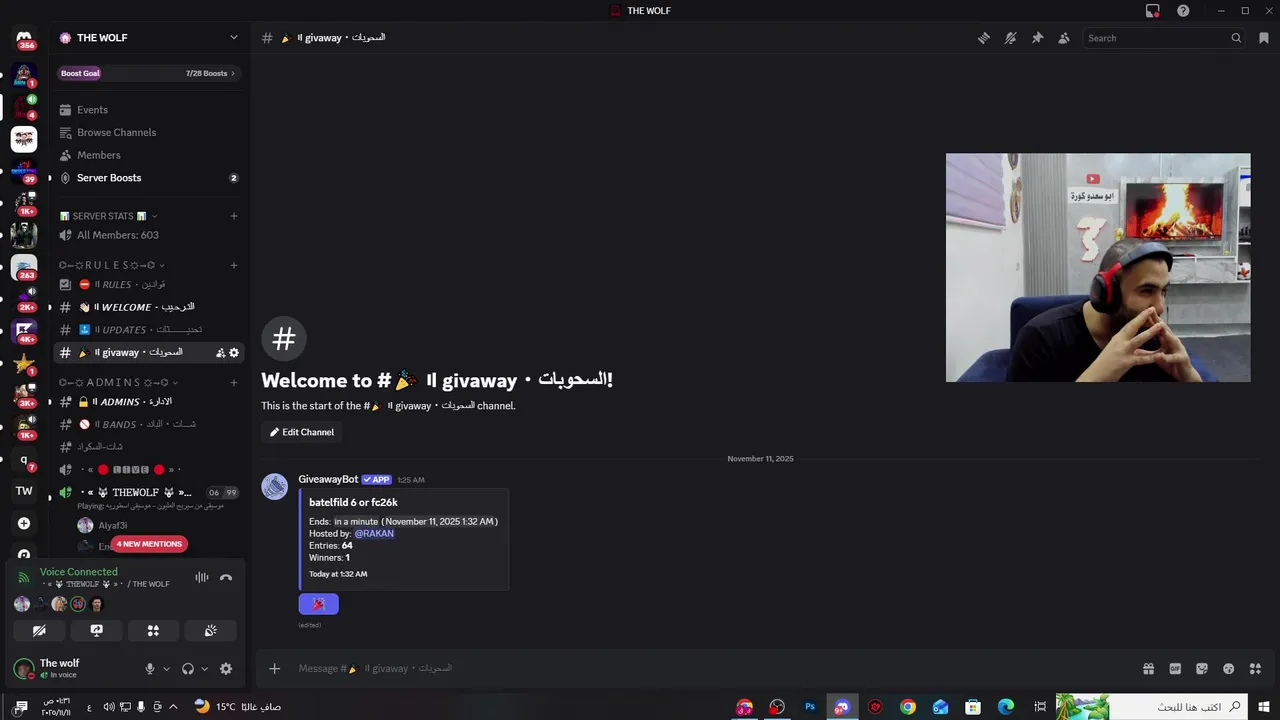Open GIF picker

[x=1175, y=669]
